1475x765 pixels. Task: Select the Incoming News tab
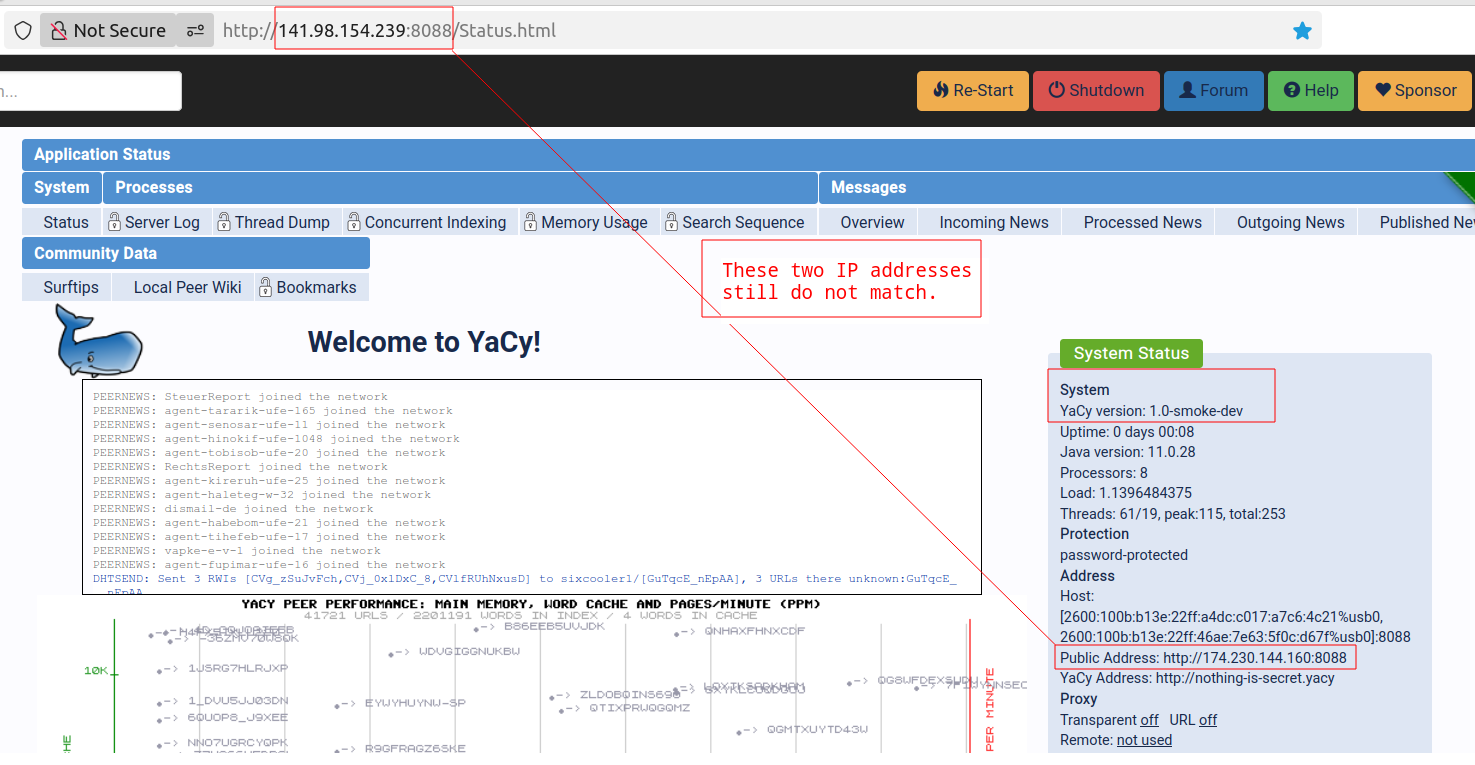coord(993,222)
